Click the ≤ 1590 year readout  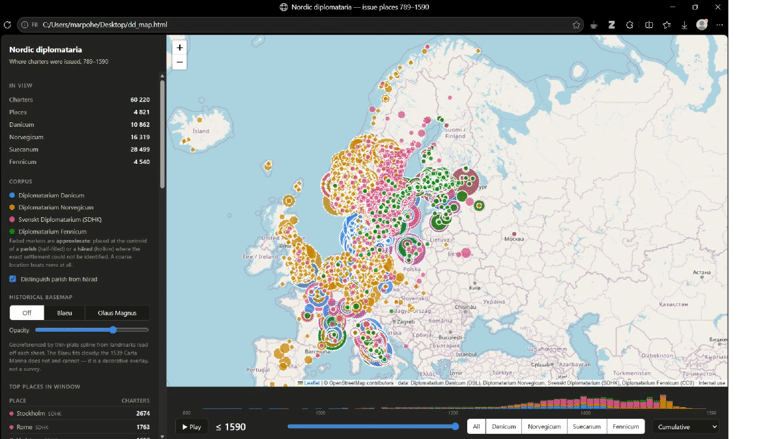(231, 427)
